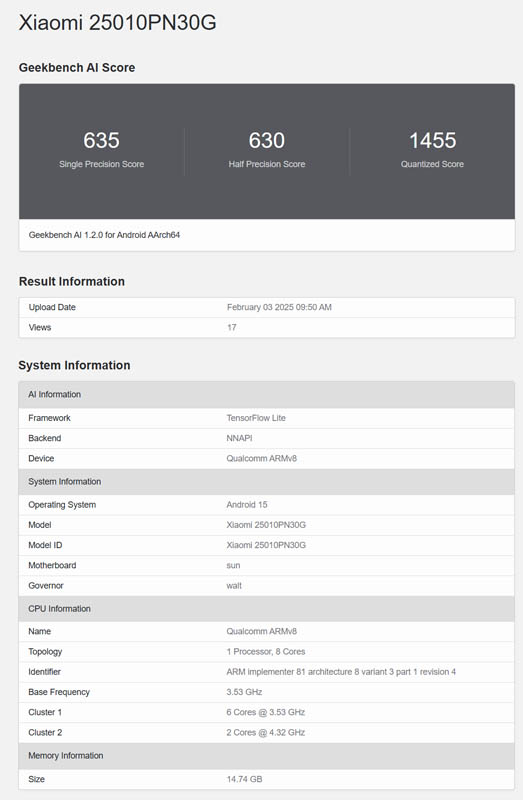The width and height of the screenshot is (523, 800).
Task: Click the 630 half precision score value
Action: 267,140
